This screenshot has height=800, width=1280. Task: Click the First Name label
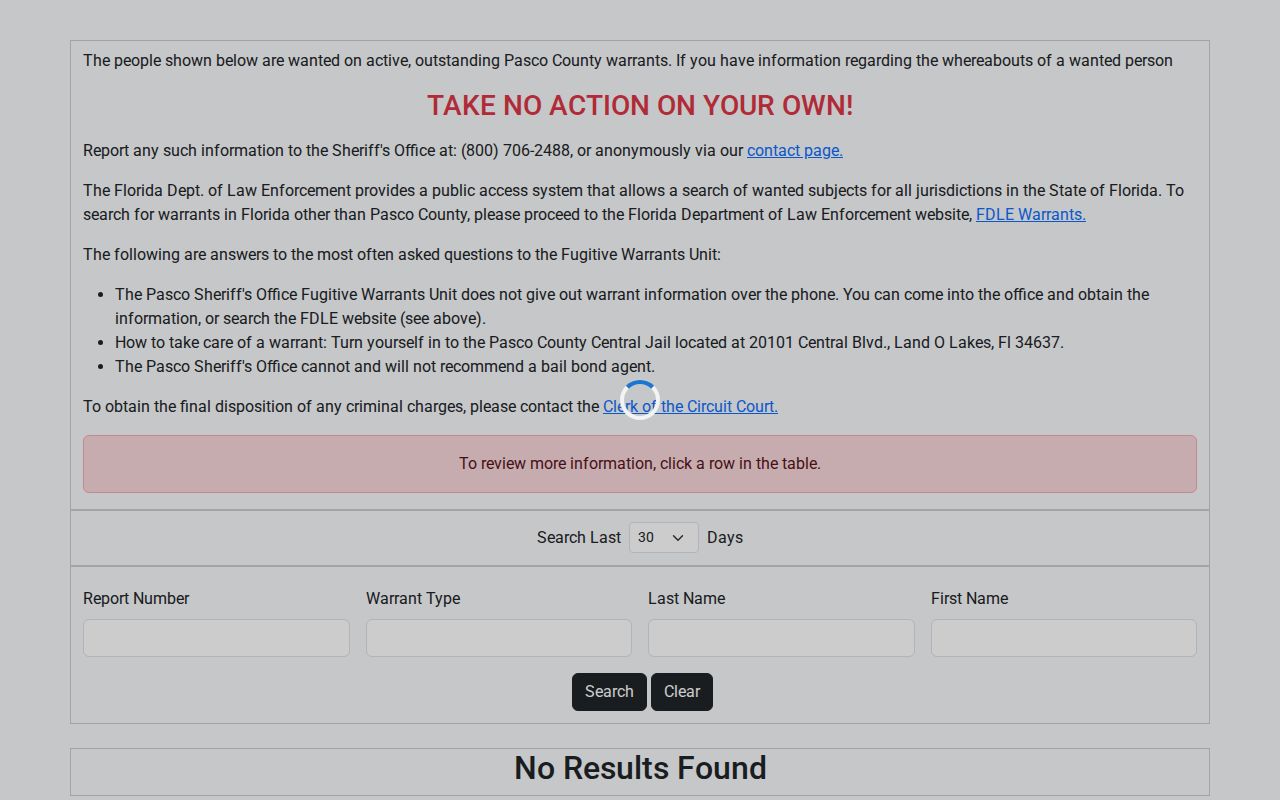tap(969, 598)
